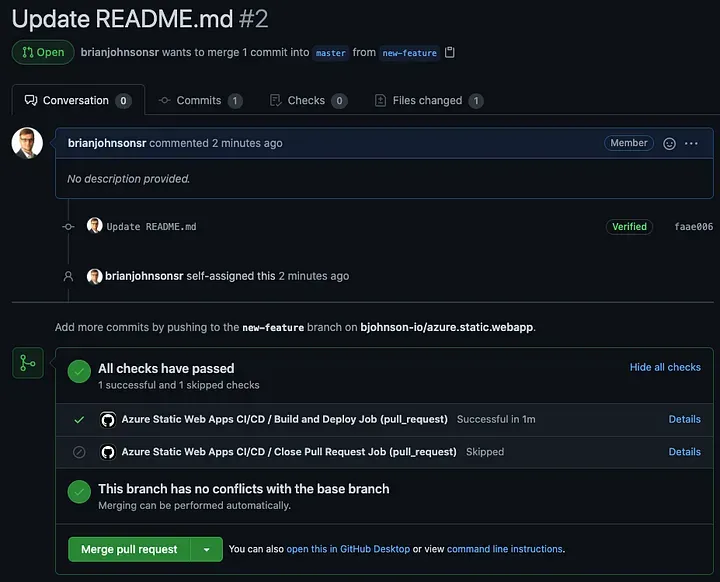Open commit hash faae006
This screenshot has height=582, width=720.
tap(693, 226)
